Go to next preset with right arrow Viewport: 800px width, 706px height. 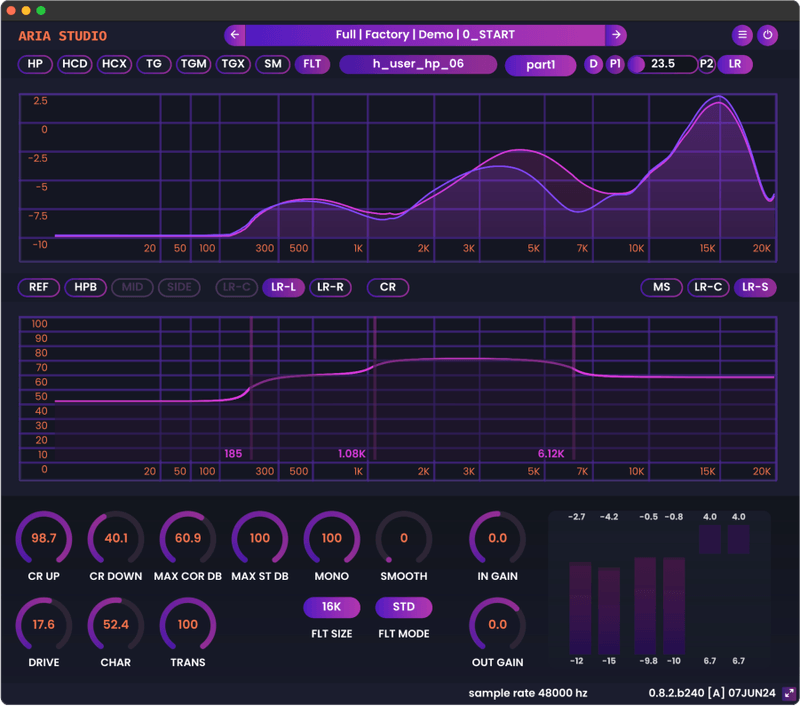click(616, 35)
